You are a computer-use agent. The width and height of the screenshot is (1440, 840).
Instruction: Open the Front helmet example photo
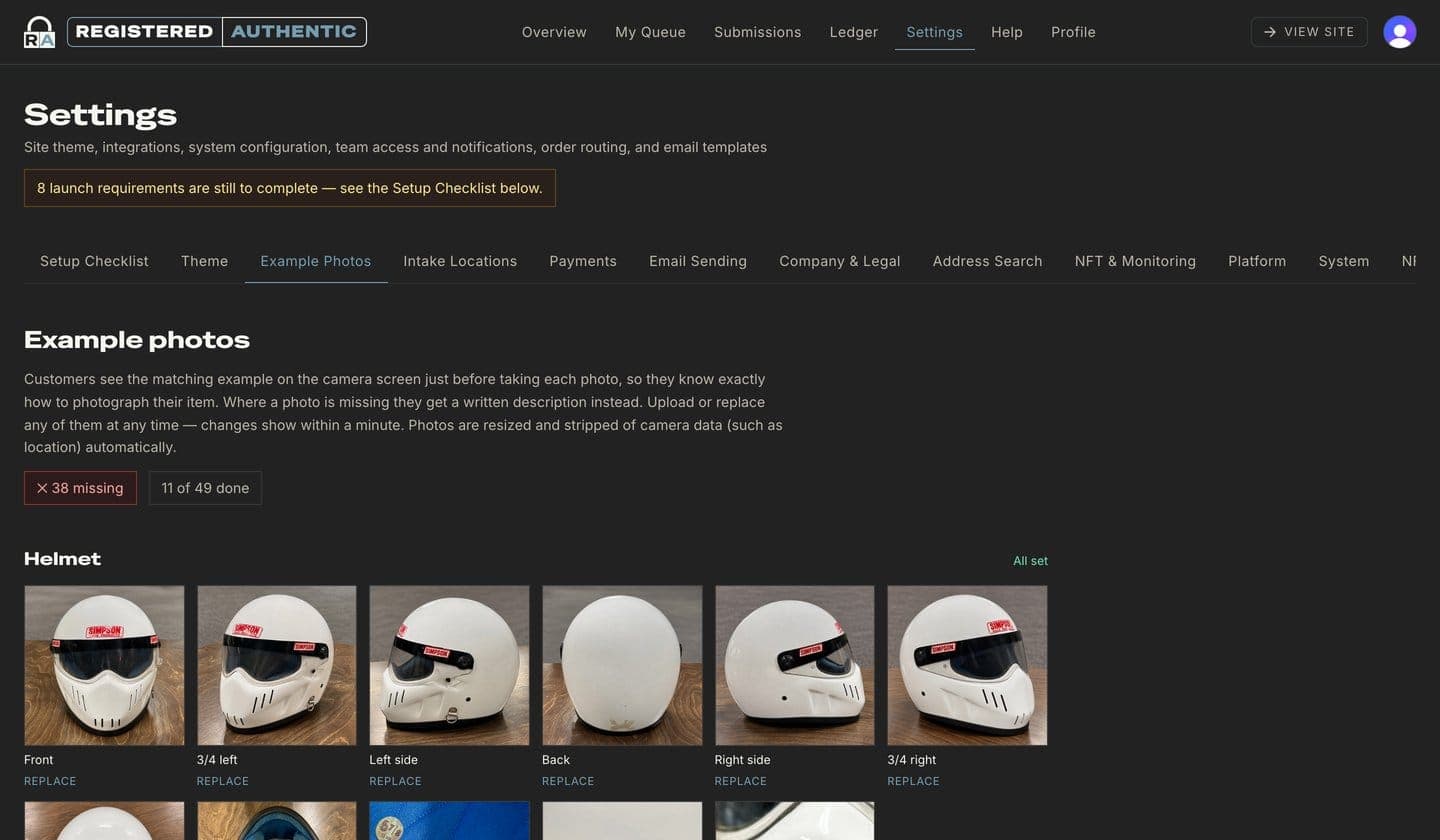click(104, 665)
